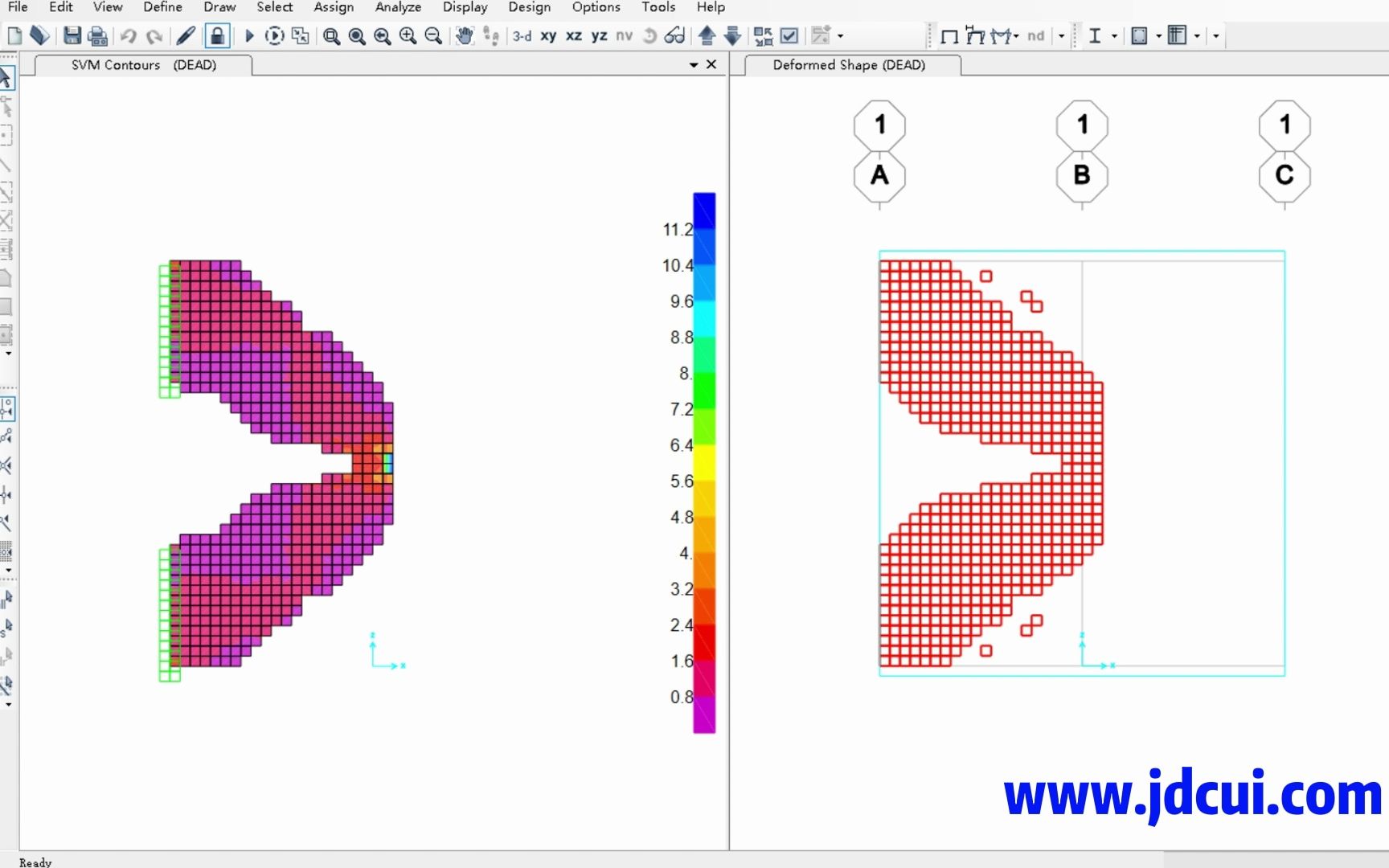
Task: Expand the I-section design dropdown arrow
Action: pyautogui.click(x=1114, y=35)
